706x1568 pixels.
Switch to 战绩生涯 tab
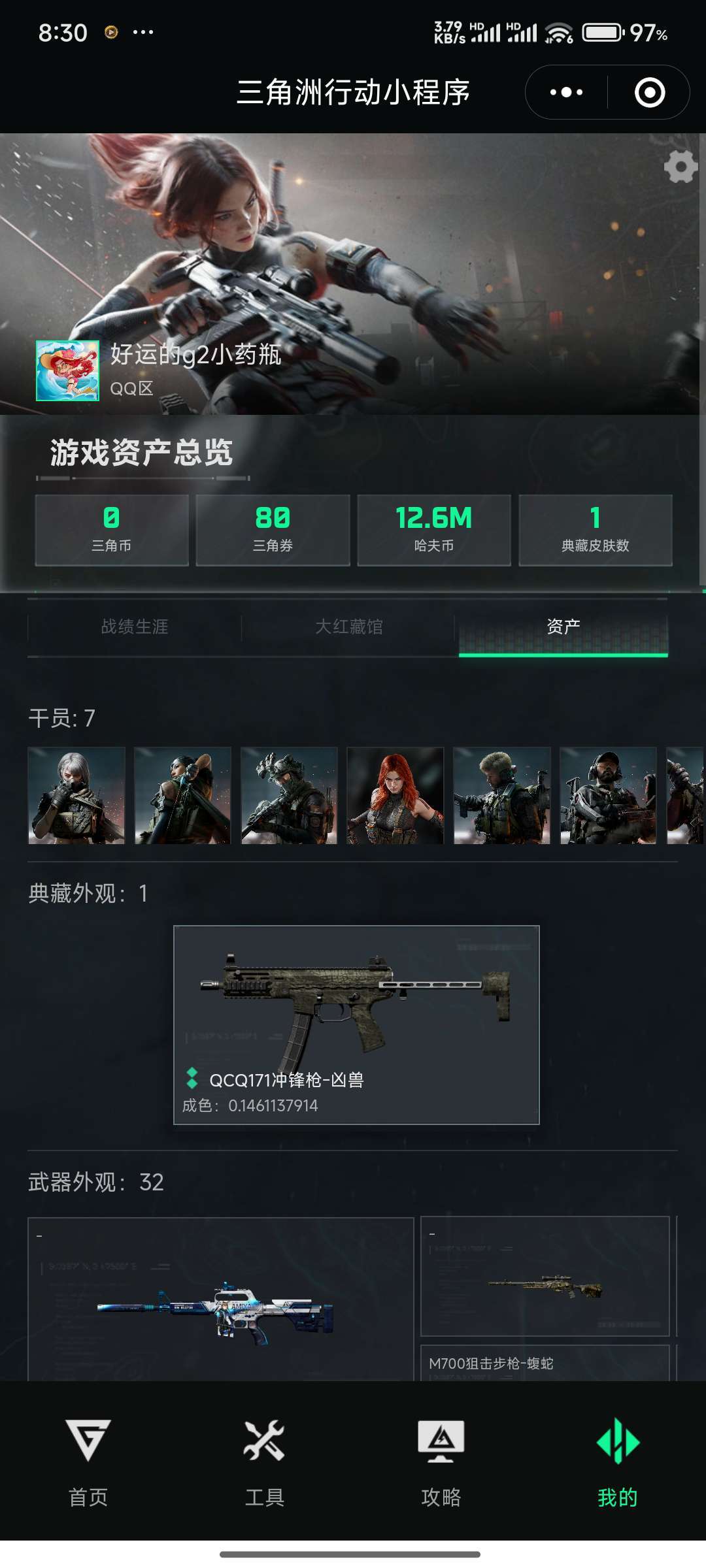pyautogui.click(x=135, y=627)
